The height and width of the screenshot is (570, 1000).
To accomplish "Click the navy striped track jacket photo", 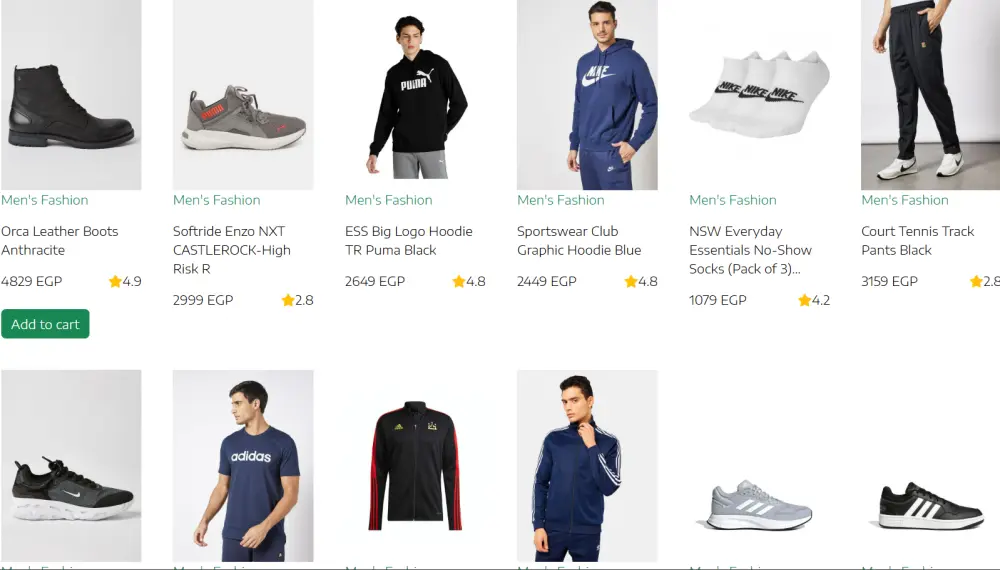I will (587, 465).
